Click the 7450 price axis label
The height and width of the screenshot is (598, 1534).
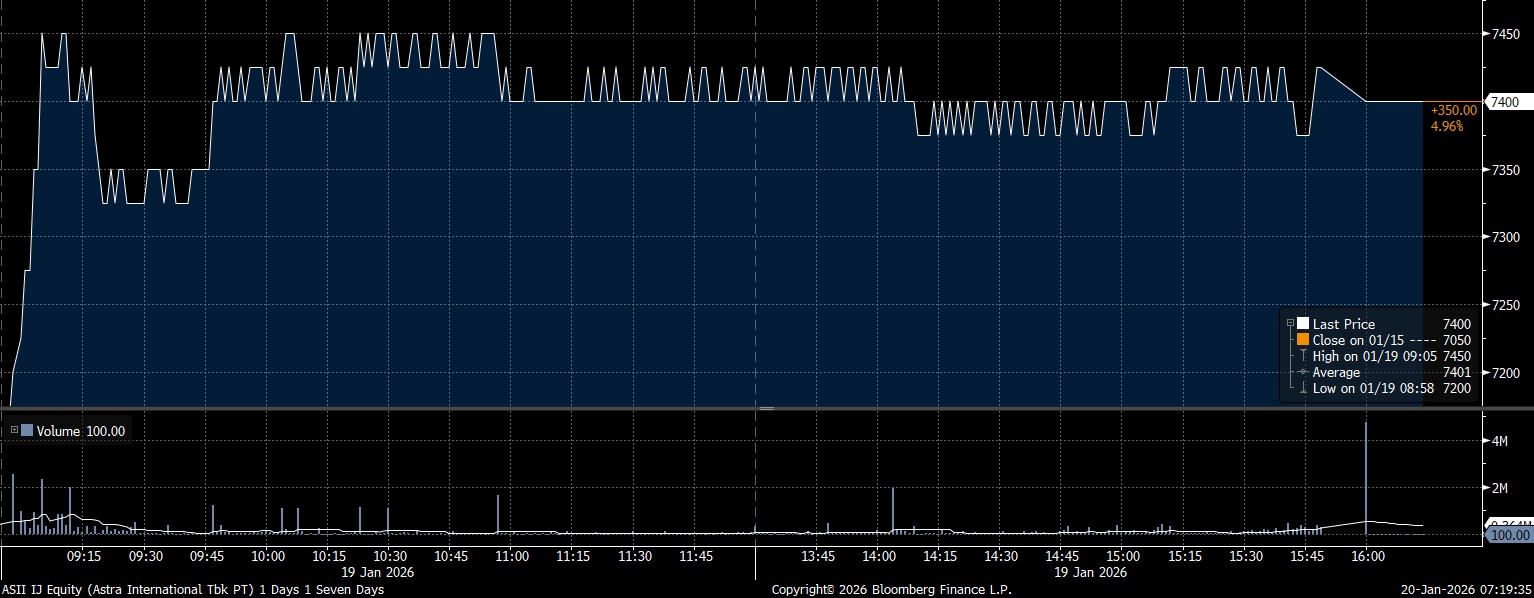coord(1506,34)
